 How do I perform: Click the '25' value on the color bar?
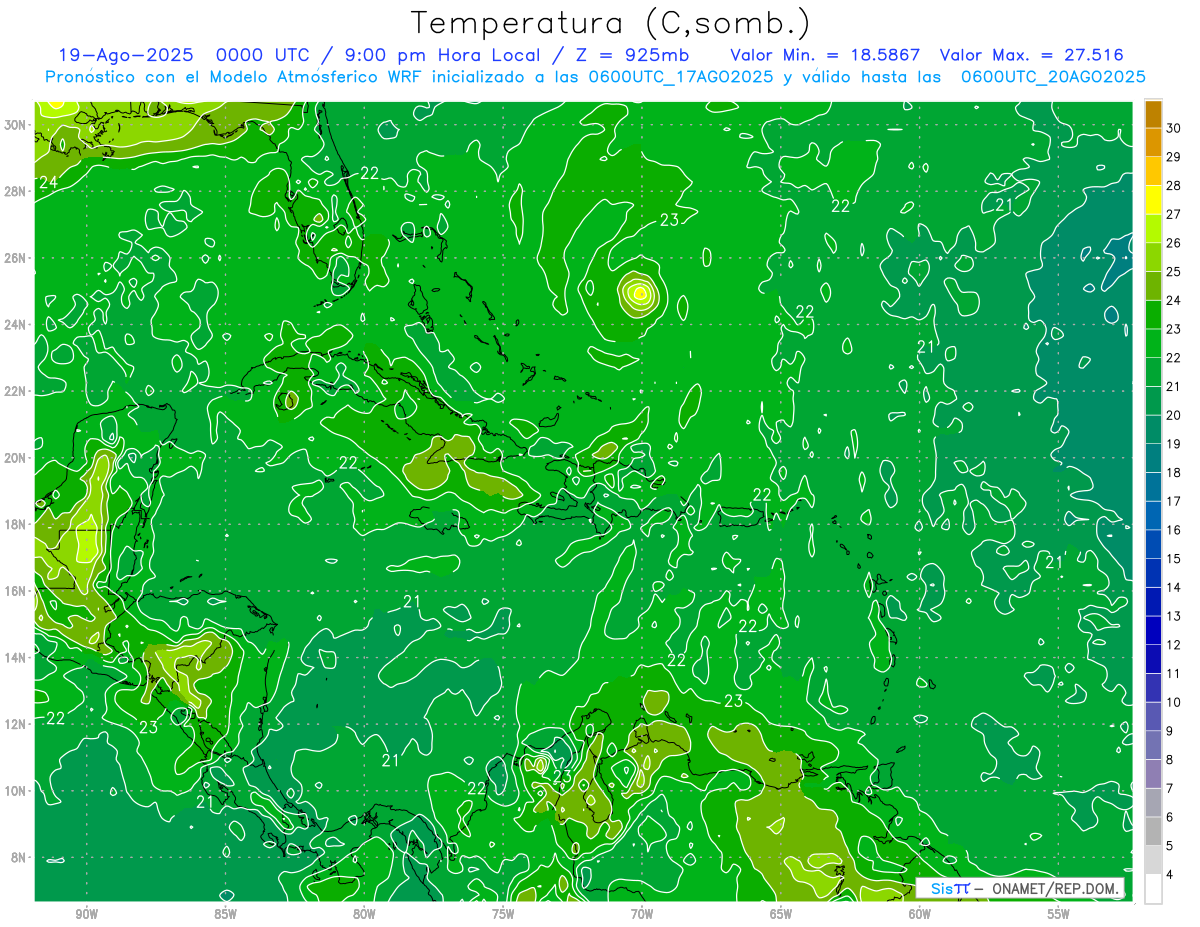coord(1174,271)
